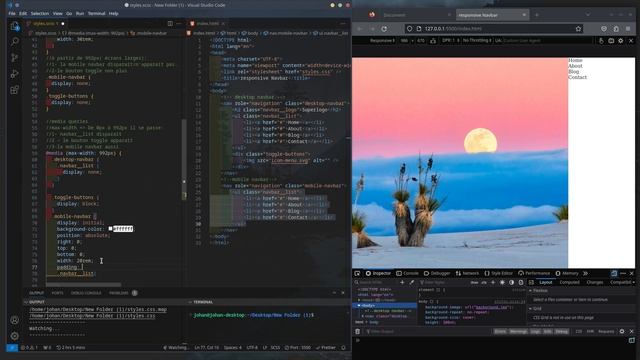
Task: Clear the console output with trash icon
Action: tap(358, 331)
